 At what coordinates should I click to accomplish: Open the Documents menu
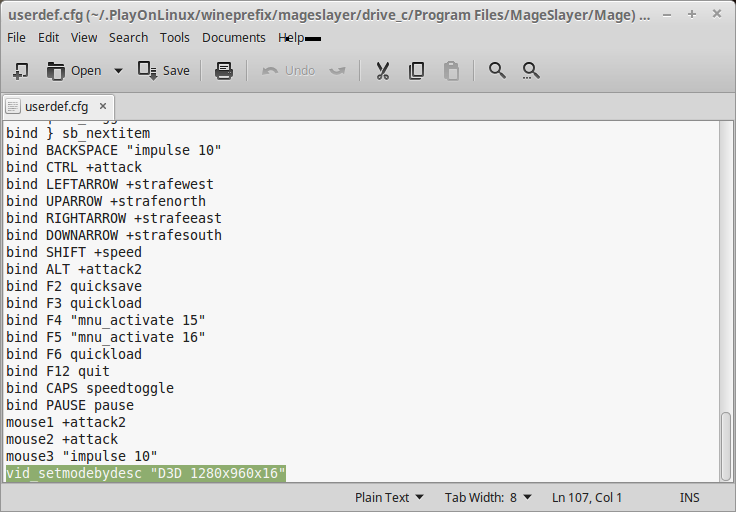coord(234,38)
